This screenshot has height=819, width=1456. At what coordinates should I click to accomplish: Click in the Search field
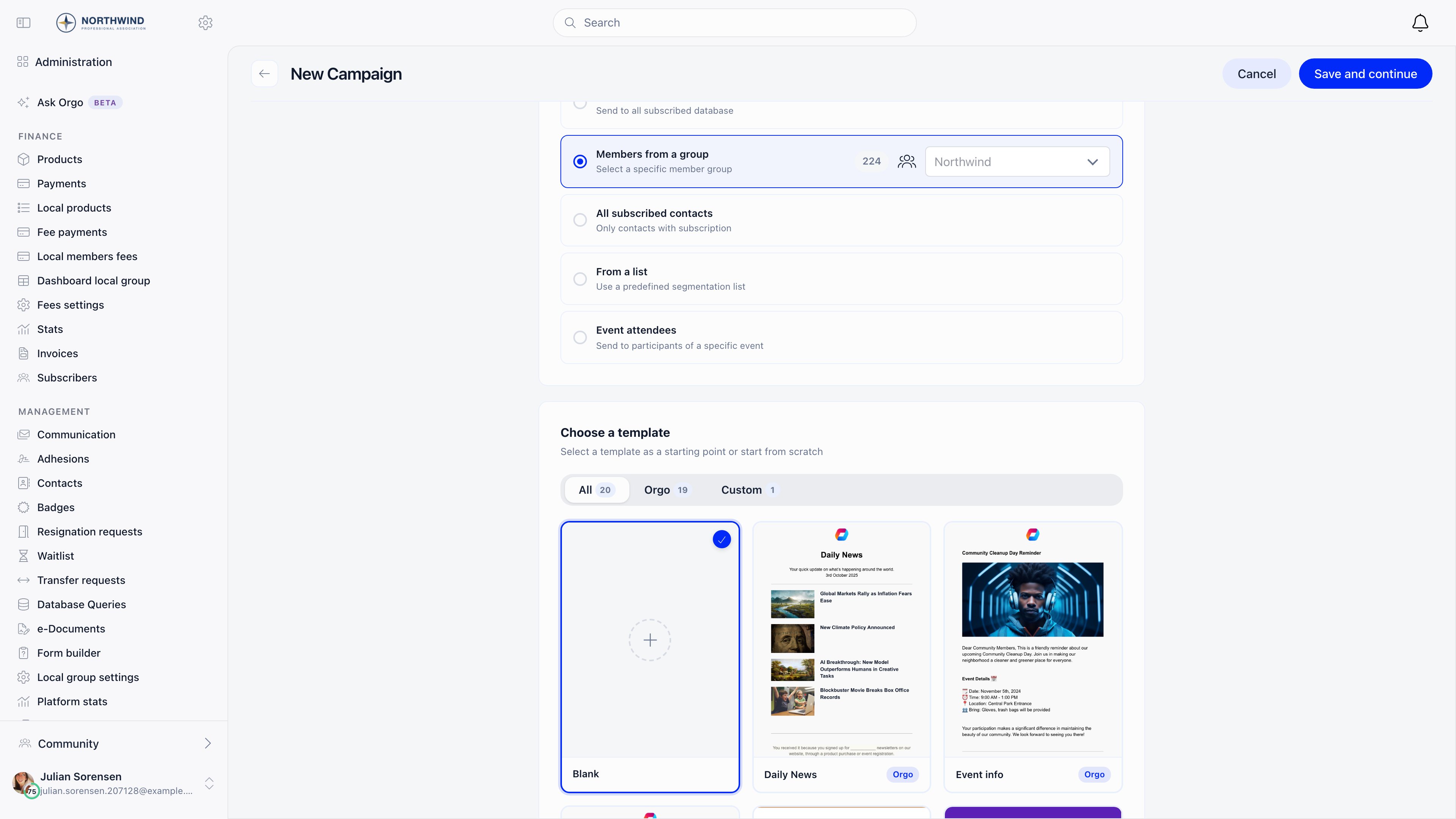734,23
